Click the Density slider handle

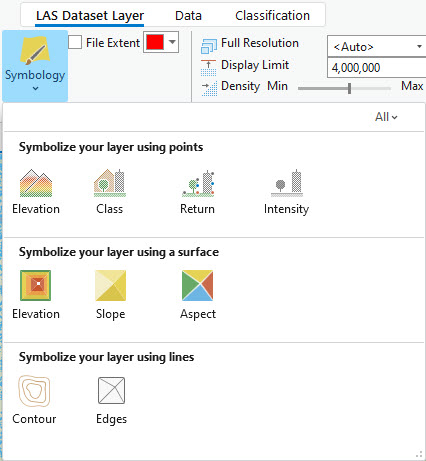point(349,88)
